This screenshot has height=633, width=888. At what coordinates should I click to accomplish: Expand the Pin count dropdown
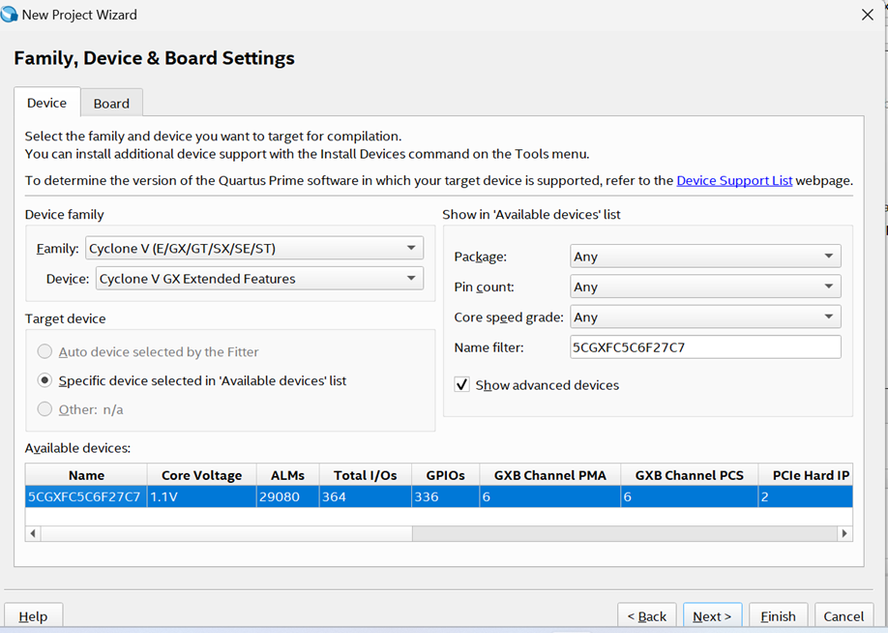[705, 287]
